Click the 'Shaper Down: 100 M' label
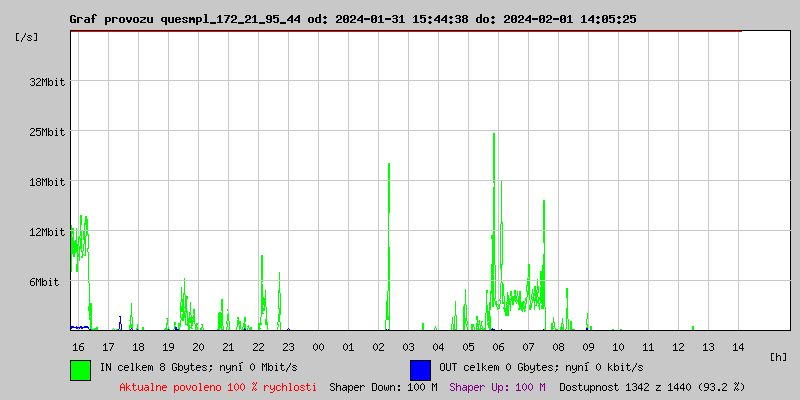 pyautogui.click(x=383, y=386)
